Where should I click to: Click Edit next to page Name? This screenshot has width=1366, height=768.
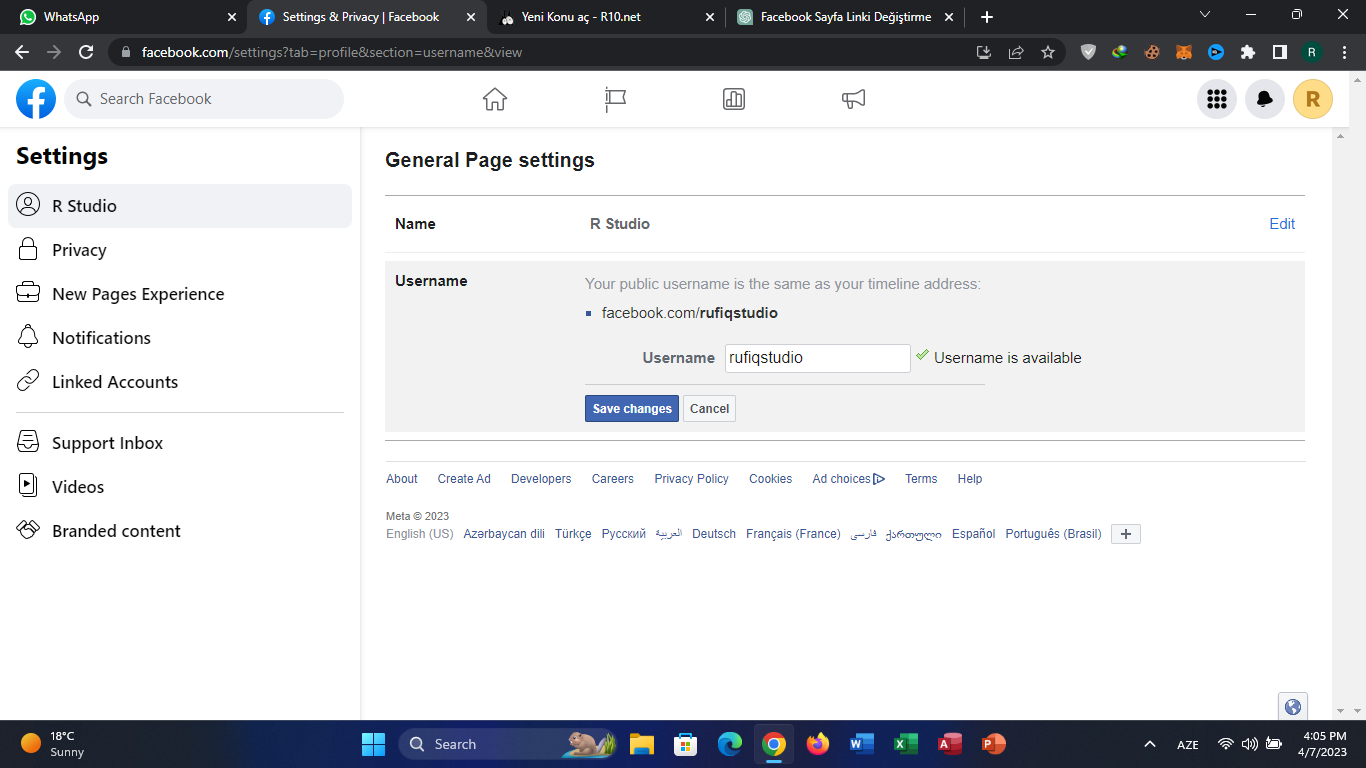click(1282, 224)
